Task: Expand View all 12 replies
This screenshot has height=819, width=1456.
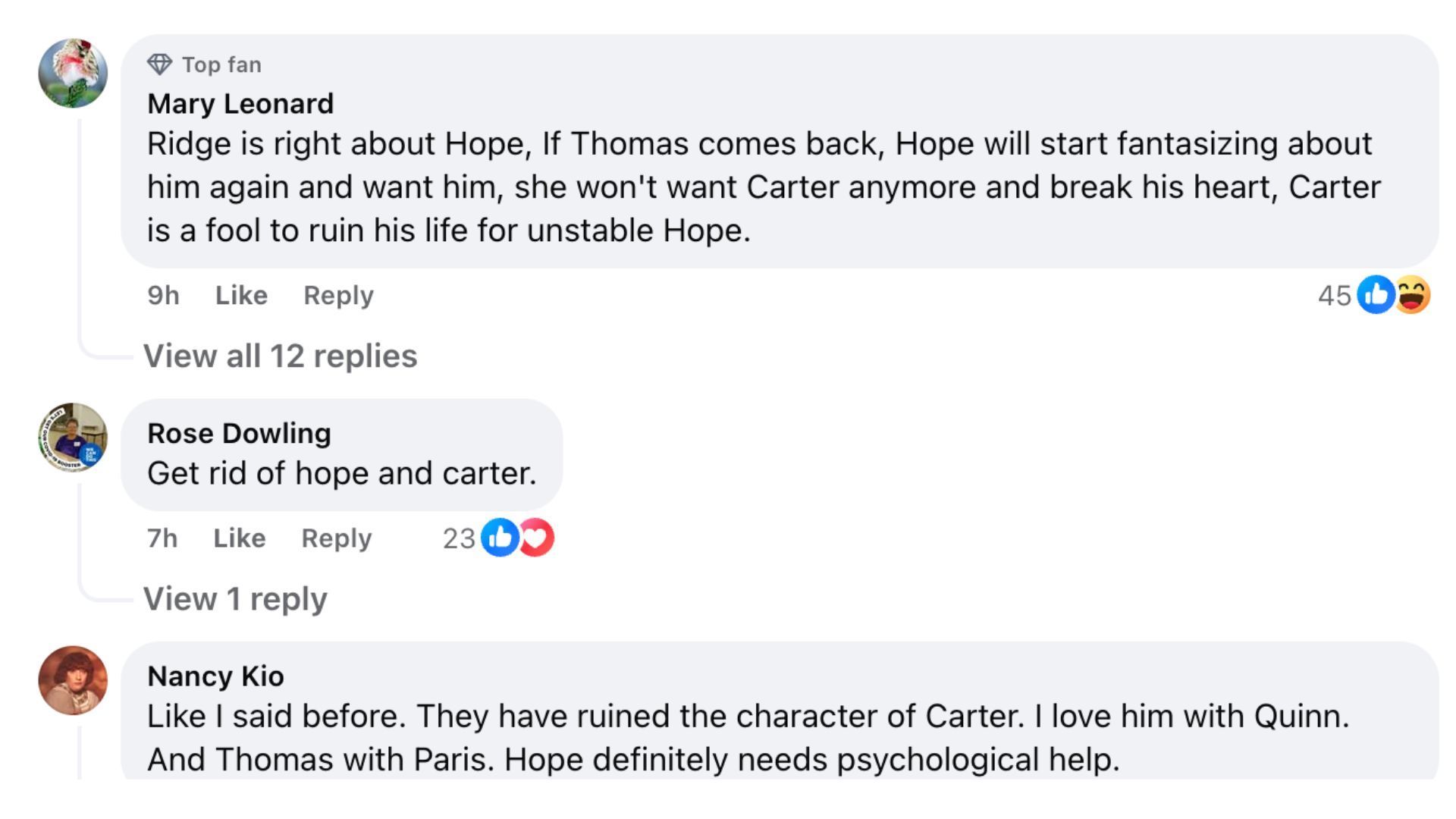Action: click(280, 356)
